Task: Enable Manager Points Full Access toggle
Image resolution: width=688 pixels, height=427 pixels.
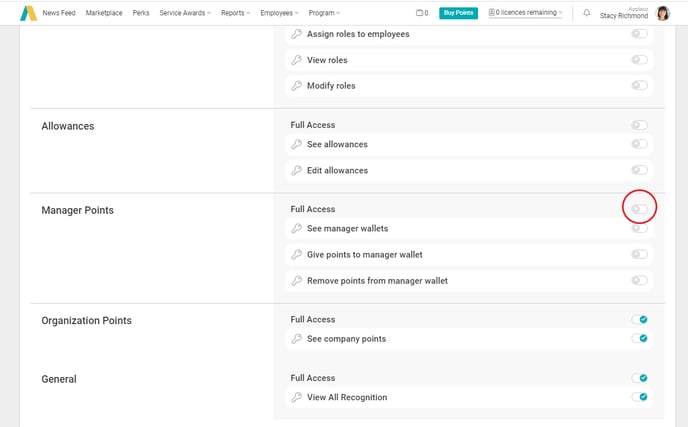Action: (639, 209)
